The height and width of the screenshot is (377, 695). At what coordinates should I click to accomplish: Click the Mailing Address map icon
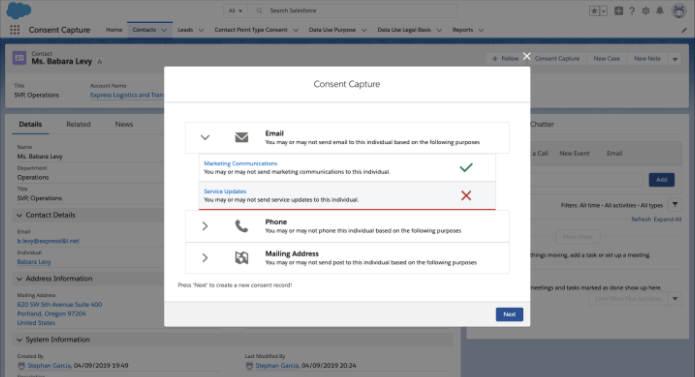(242, 258)
